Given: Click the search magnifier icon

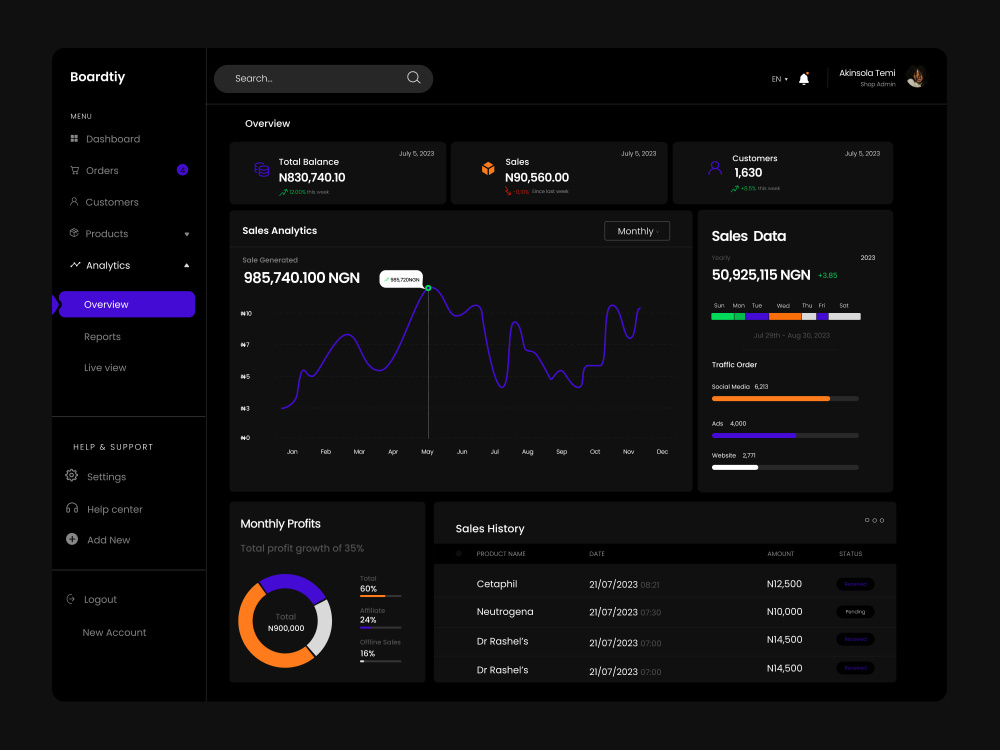Looking at the screenshot, I should coord(413,77).
